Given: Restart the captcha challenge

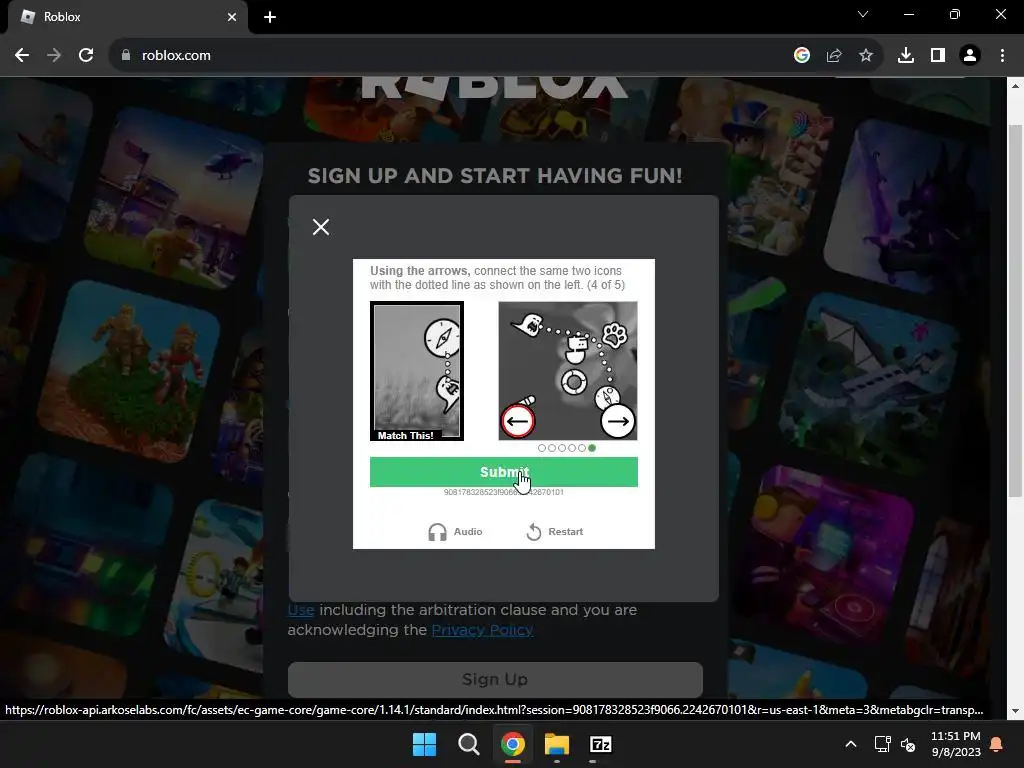Looking at the screenshot, I should click(x=554, y=532).
